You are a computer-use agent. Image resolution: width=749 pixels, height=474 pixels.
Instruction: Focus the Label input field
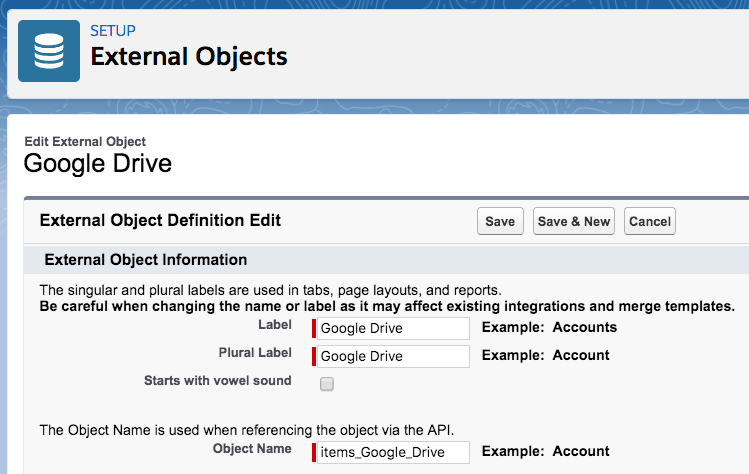(x=393, y=328)
